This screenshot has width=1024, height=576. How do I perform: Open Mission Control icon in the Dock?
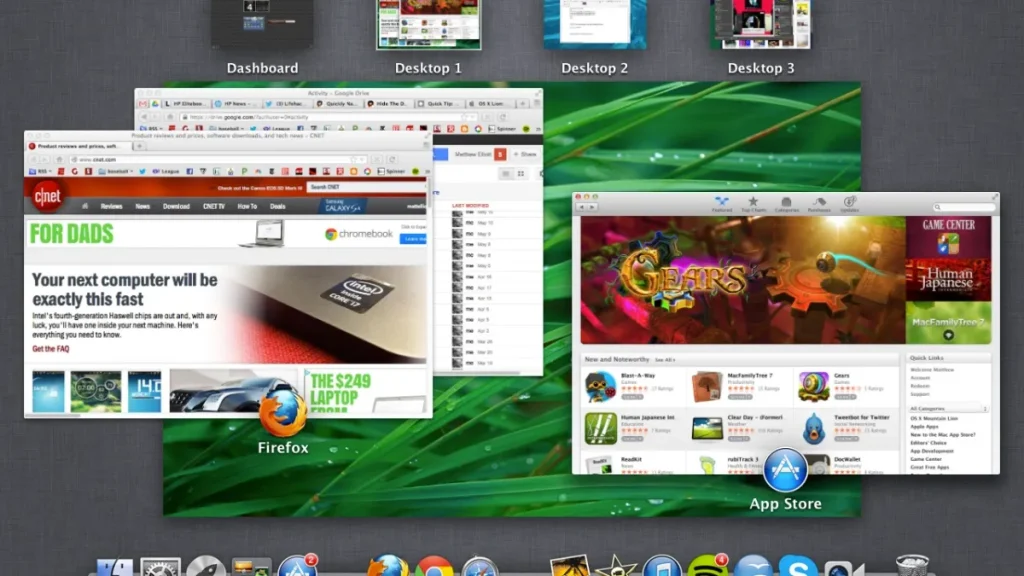click(251, 567)
